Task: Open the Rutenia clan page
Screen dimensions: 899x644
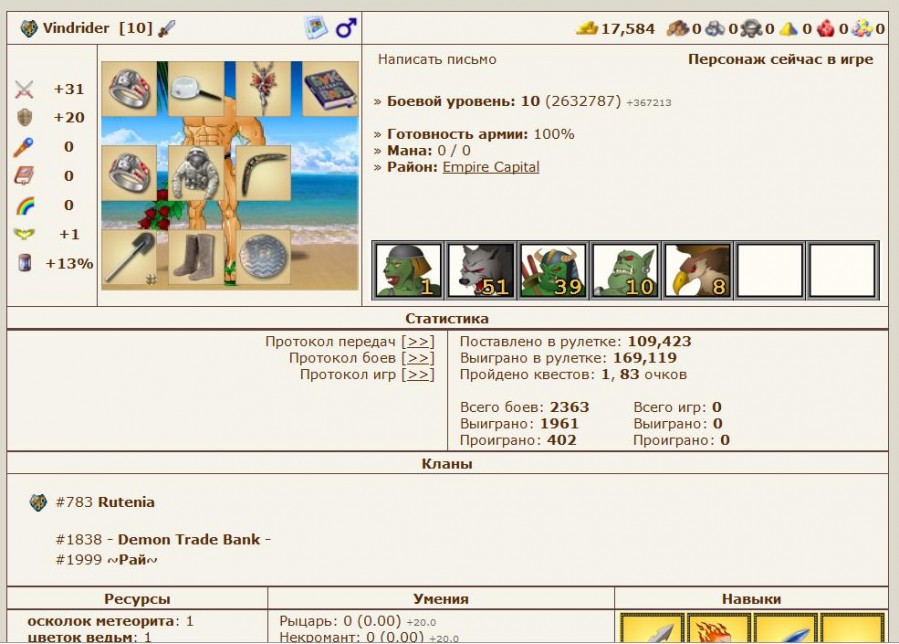Action: point(126,502)
